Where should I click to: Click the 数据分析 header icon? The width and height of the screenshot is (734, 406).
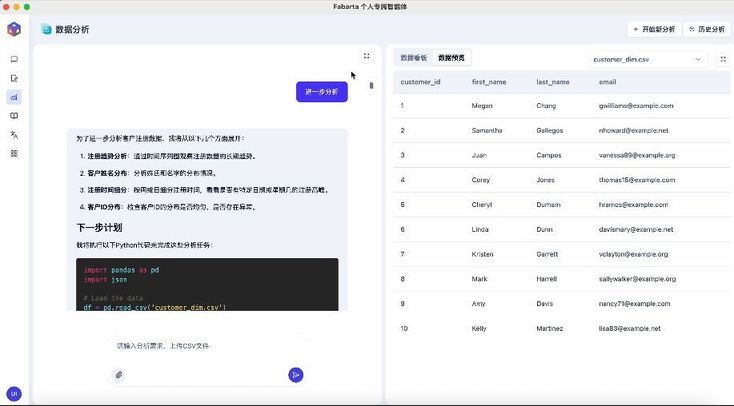[46, 29]
